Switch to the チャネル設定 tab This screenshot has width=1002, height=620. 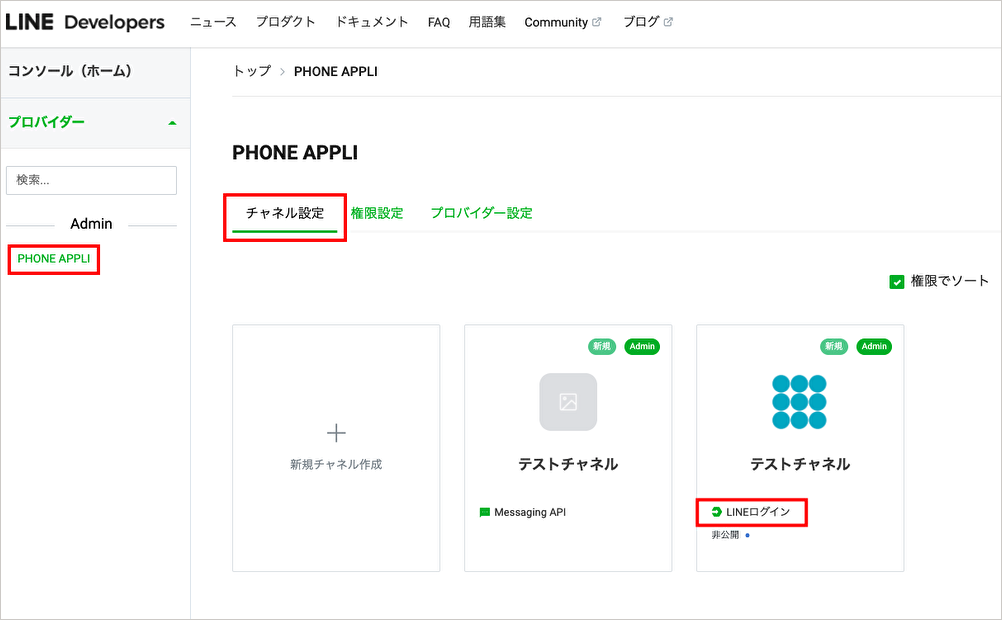pos(285,213)
